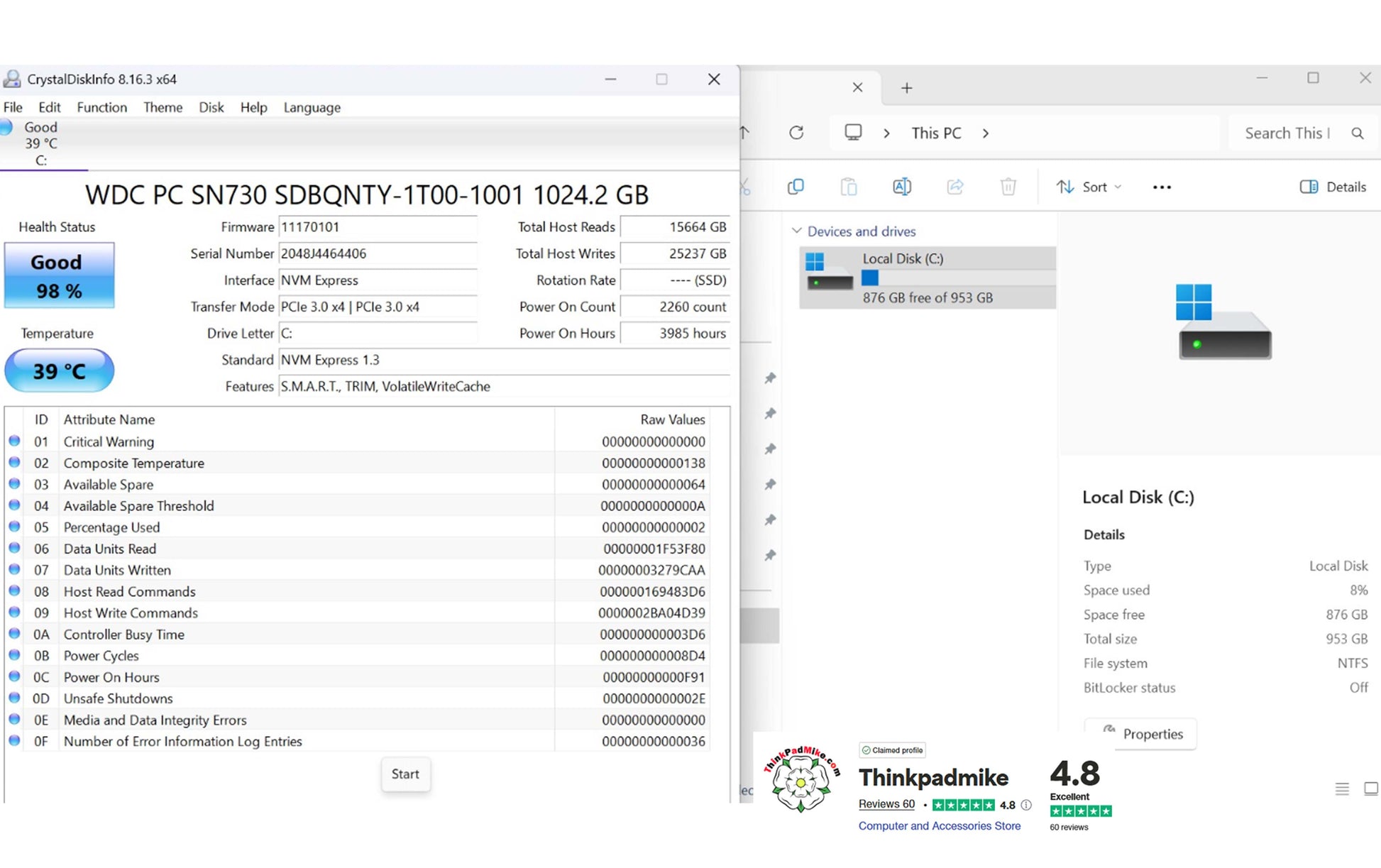The image size is (1381, 868).
Task: Click the new tab plus button
Action: (x=906, y=88)
